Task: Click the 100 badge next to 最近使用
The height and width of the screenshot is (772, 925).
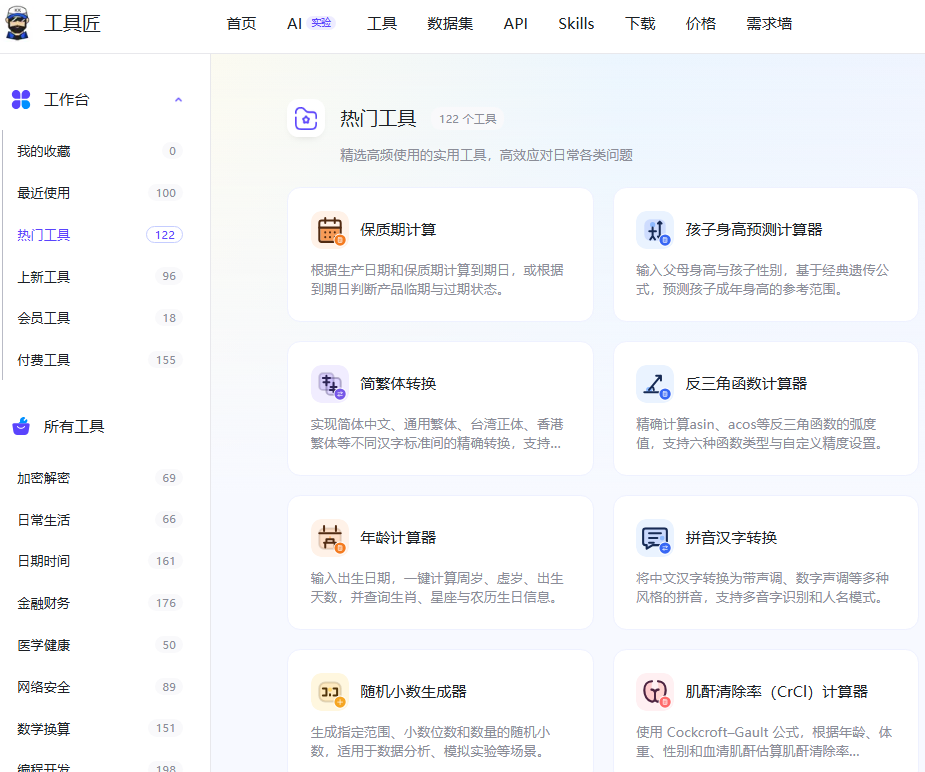Action: click(x=166, y=193)
